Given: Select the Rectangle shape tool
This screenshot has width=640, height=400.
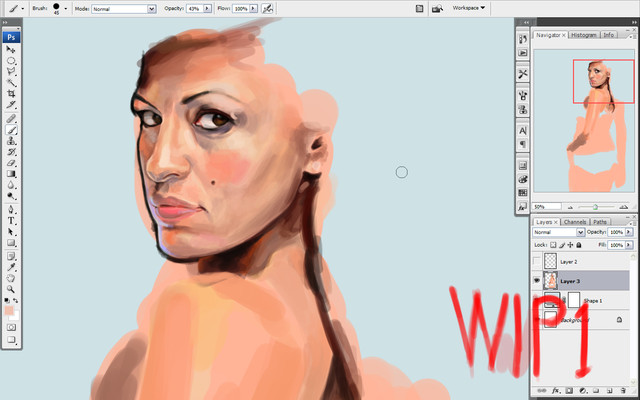Looking at the screenshot, I should pos(11,243).
